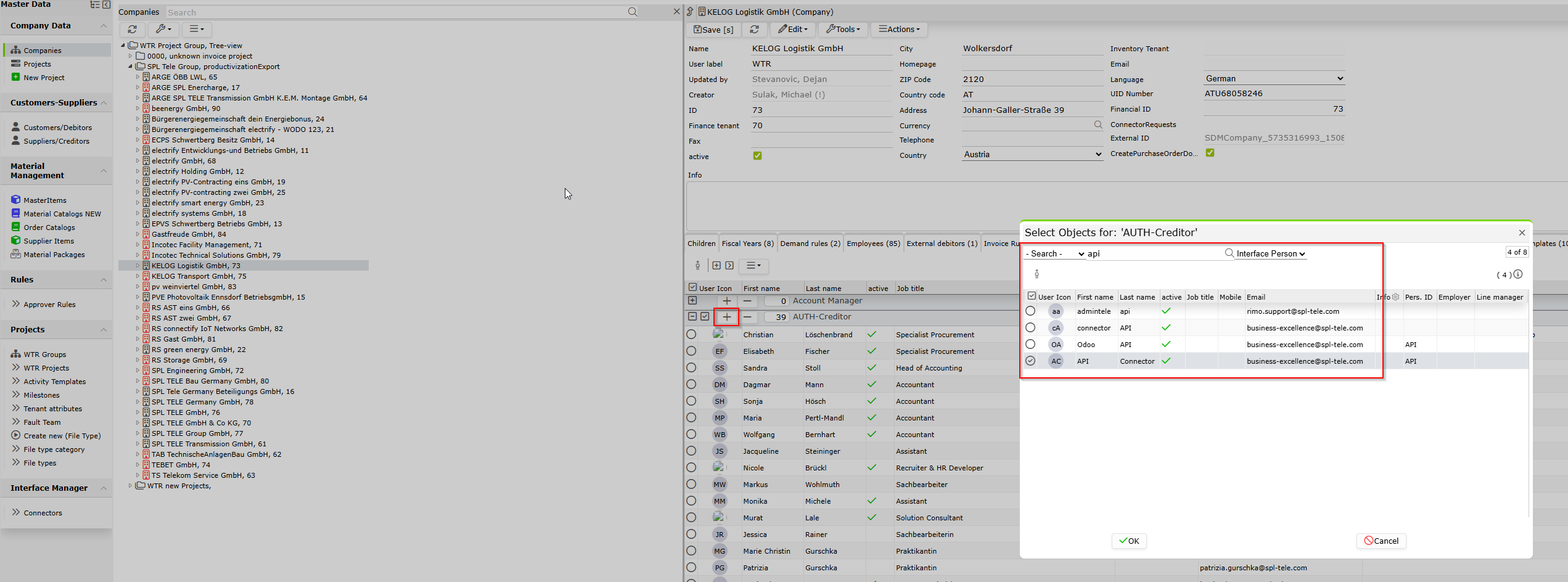Image resolution: width=1568 pixels, height=582 pixels.
Task: Click minus button in Account Manager row
Action: pyautogui.click(x=747, y=301)
